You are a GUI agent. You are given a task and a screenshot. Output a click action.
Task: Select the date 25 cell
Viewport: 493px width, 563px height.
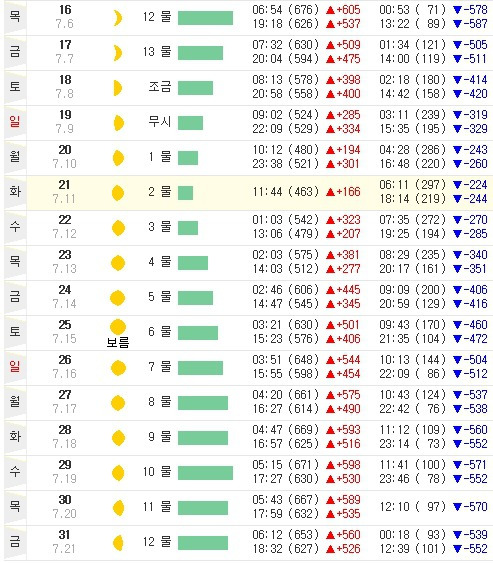(65, 325)
